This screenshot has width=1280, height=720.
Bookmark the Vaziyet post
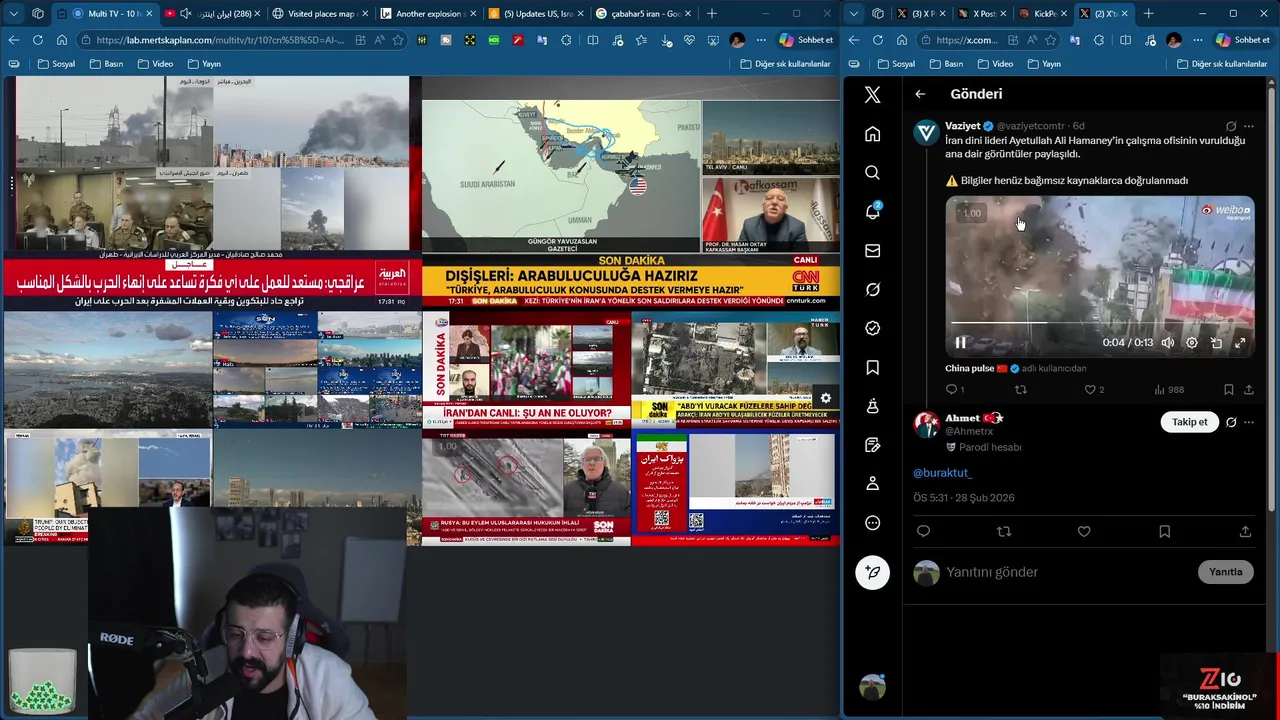[x=1228, y=389]
